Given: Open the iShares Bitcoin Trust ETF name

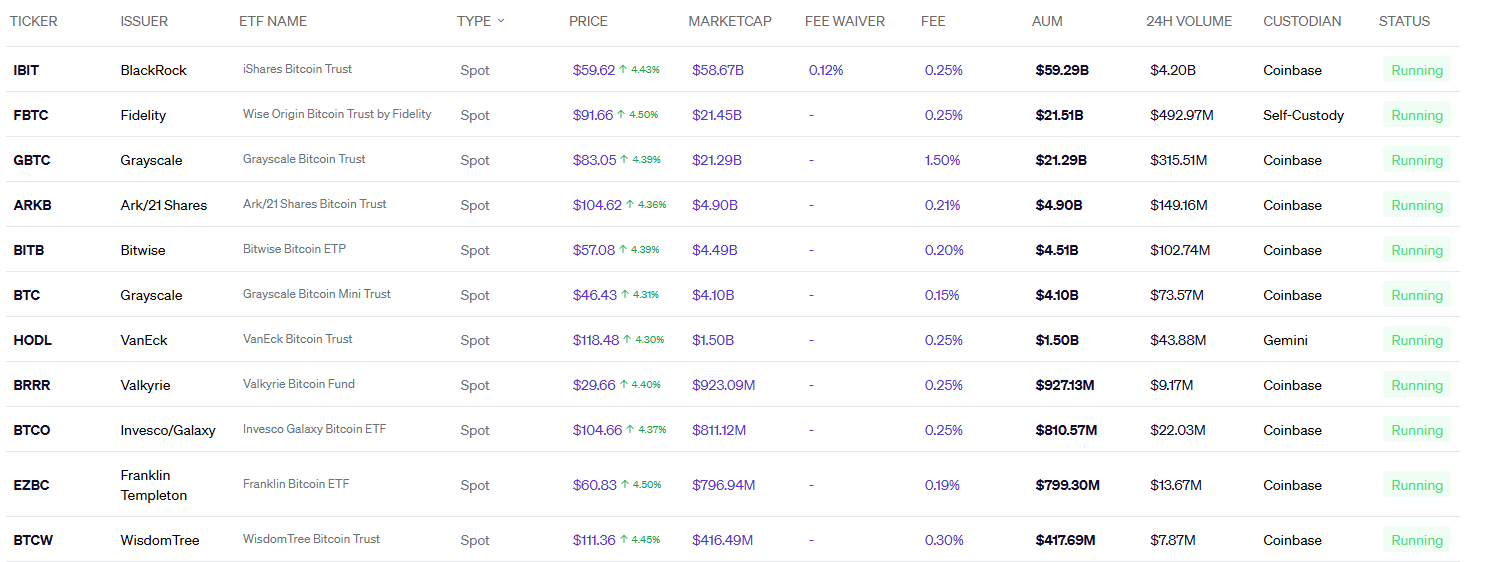Looking at the screenshot, I should pyautogui.click(x=297, y=69).
